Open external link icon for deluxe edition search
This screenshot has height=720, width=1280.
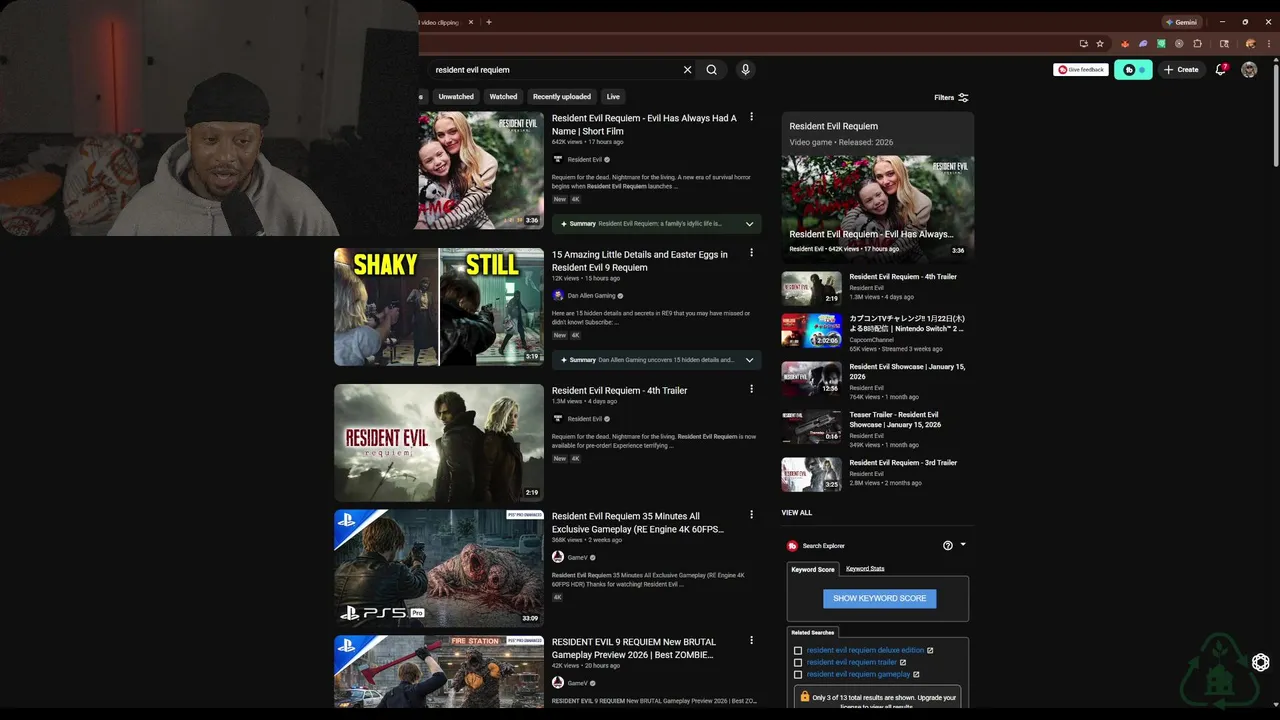(x=930, y=651)
